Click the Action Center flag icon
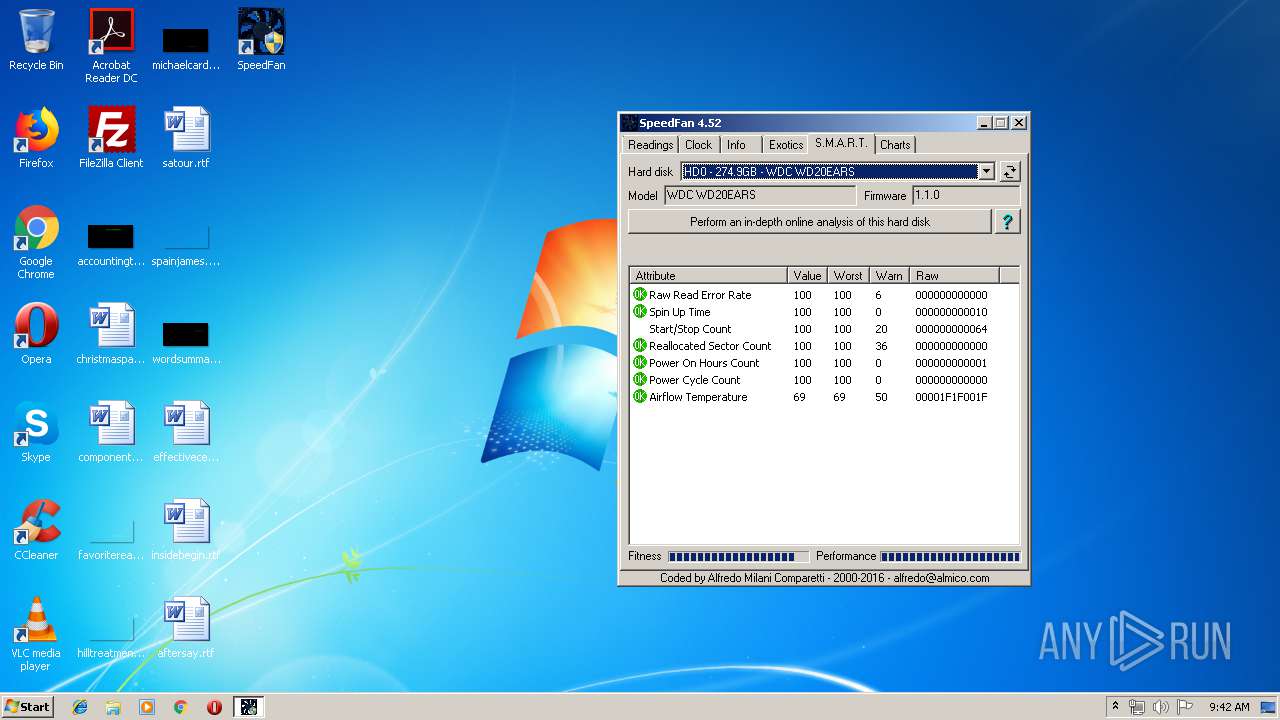Image resolution: width=1280 pixels, height=720 pixels. (x=1185, y=707)
